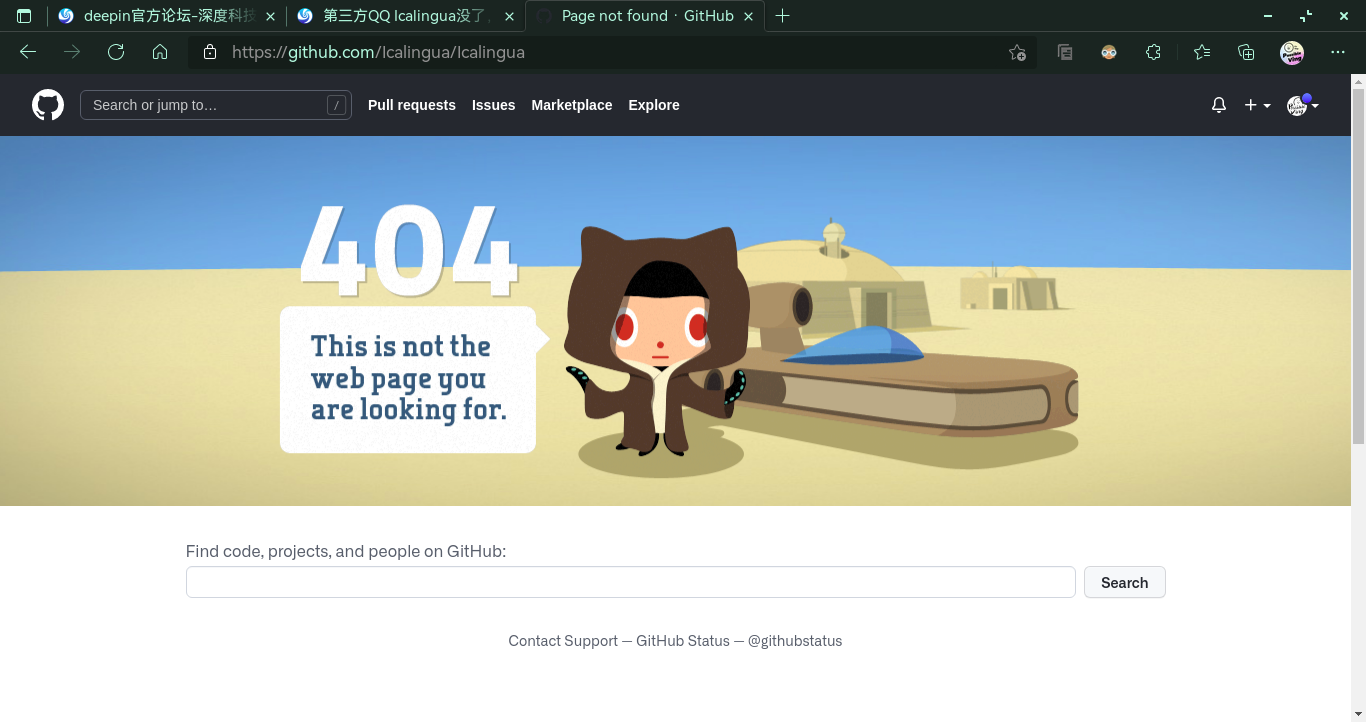Switch to the deepin官方论坛 tab
This screenshot has width=1366, height=722.
tap(167, 16)
